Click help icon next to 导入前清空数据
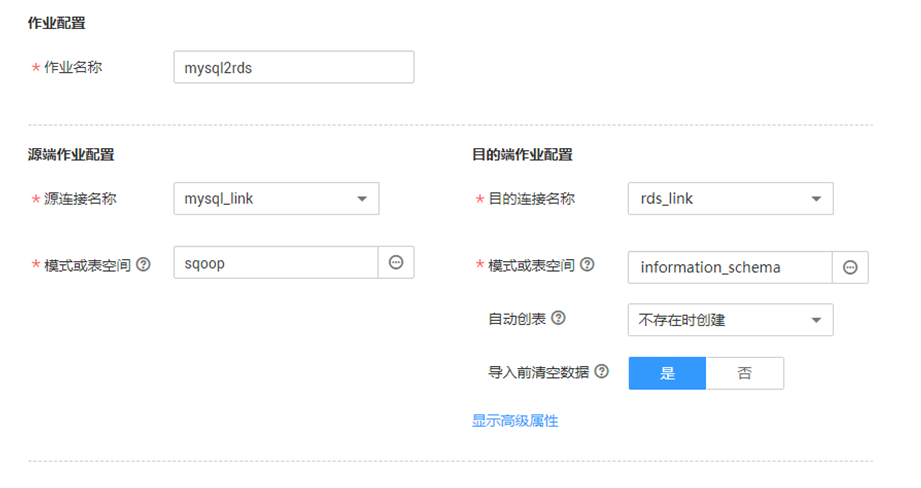This screenshot has width=921, height=488. [602, 372]
